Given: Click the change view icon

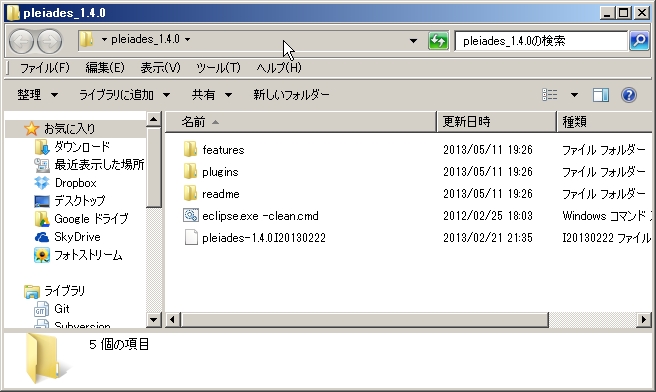Looking at the screenshot, I should (x=550, y=95).
